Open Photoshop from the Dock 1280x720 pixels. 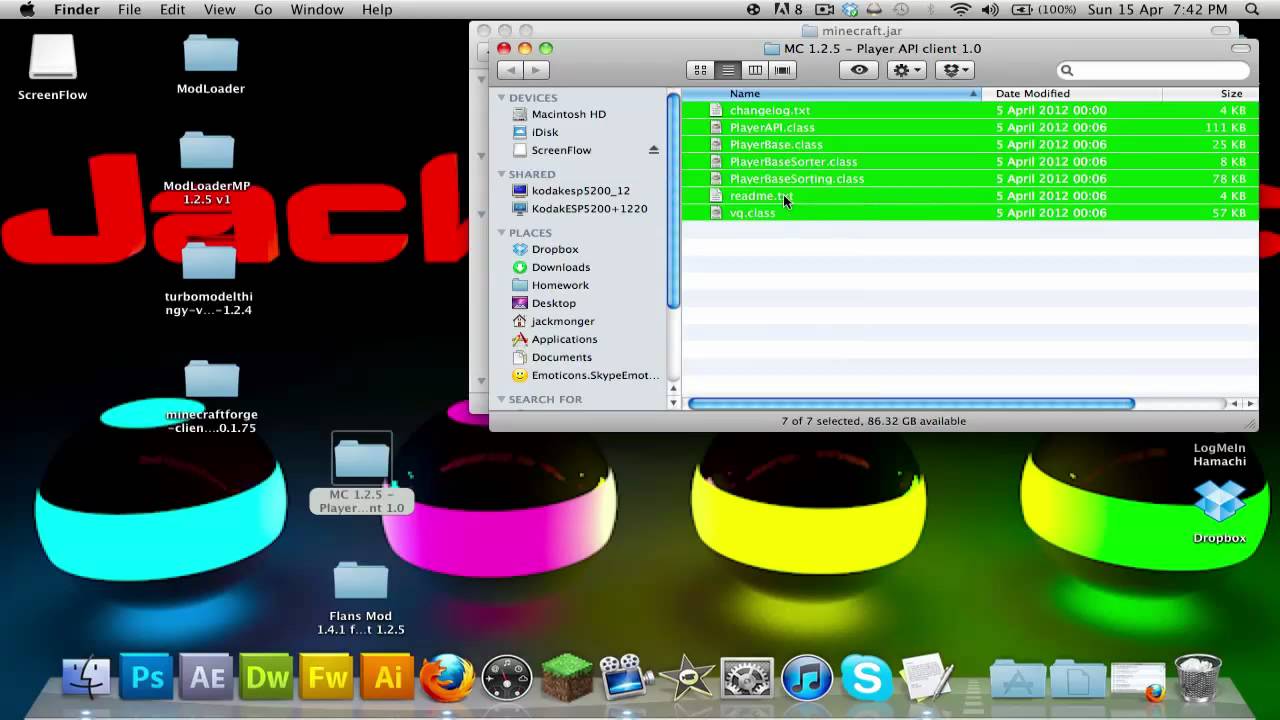coord(148,677)
